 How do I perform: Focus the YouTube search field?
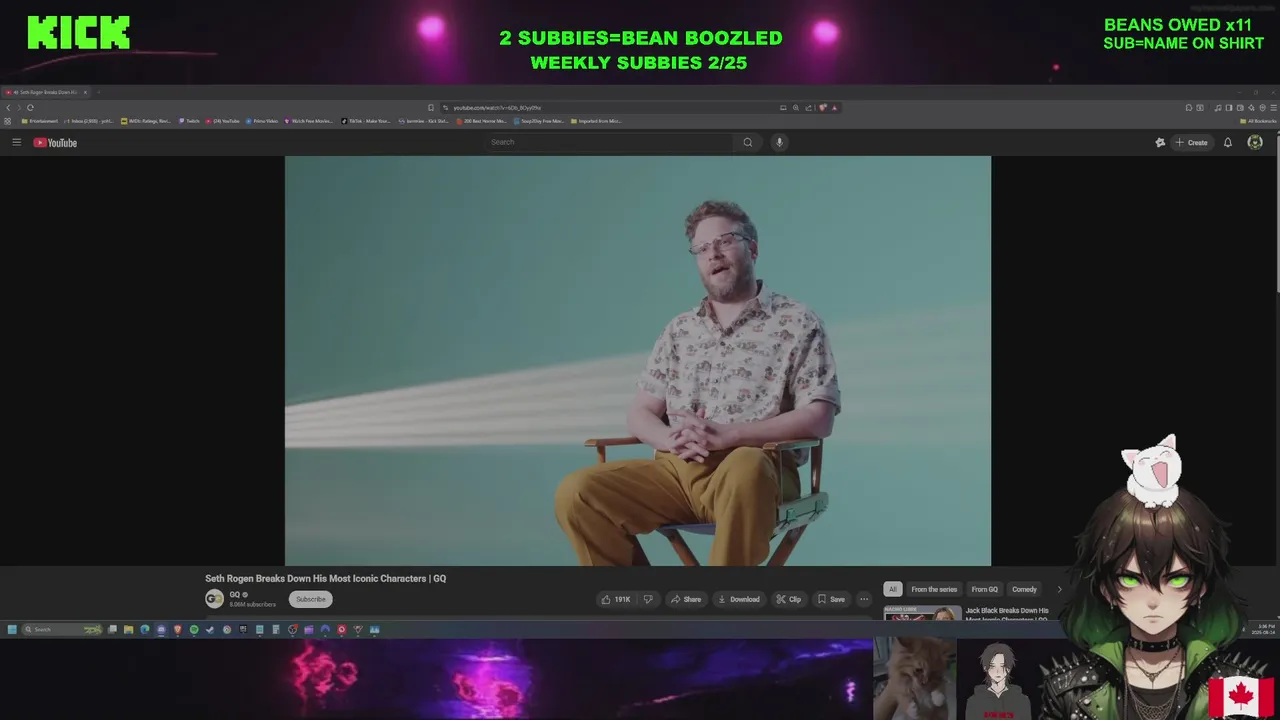point(610,142)
